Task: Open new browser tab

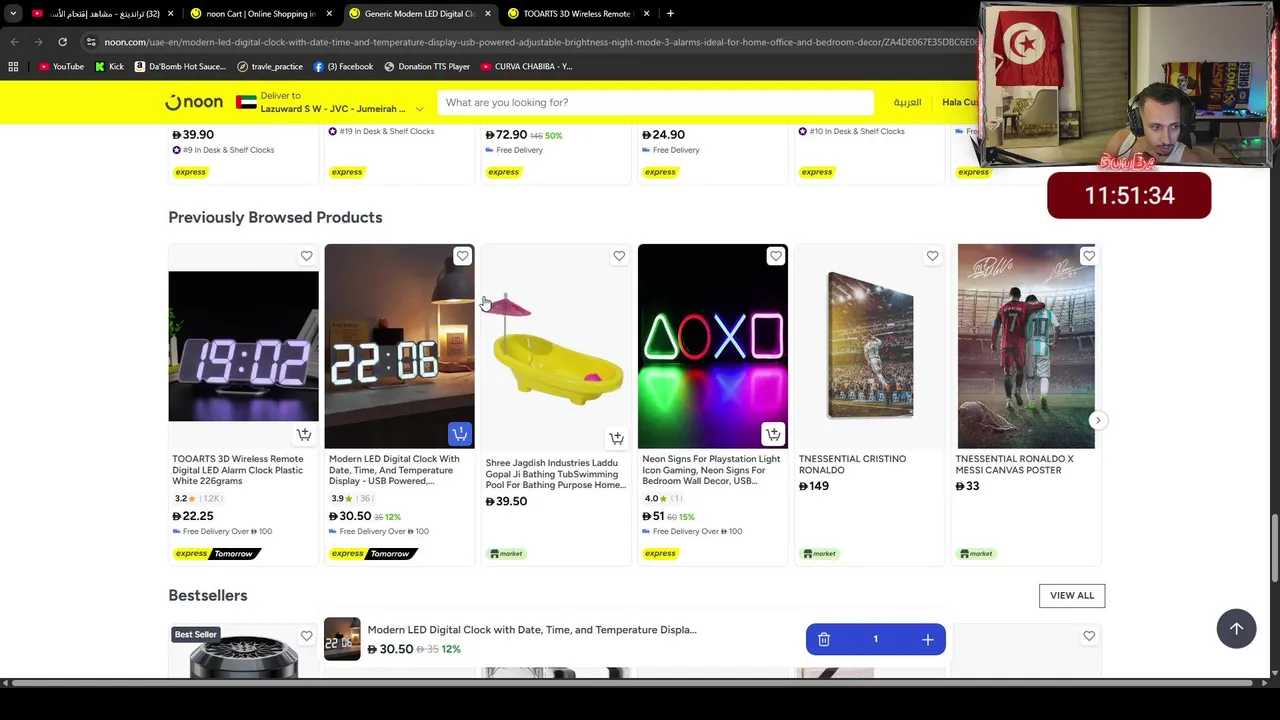Action: 670,13
